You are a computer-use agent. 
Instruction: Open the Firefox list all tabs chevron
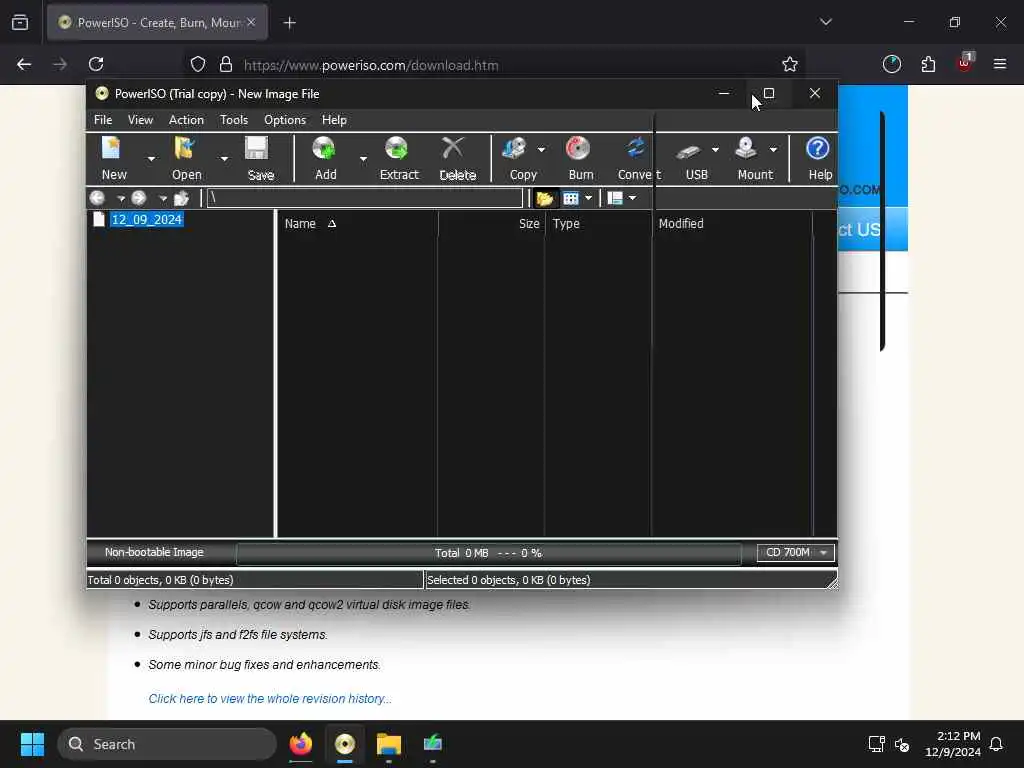pyautogui.click(x=825, y=22)
